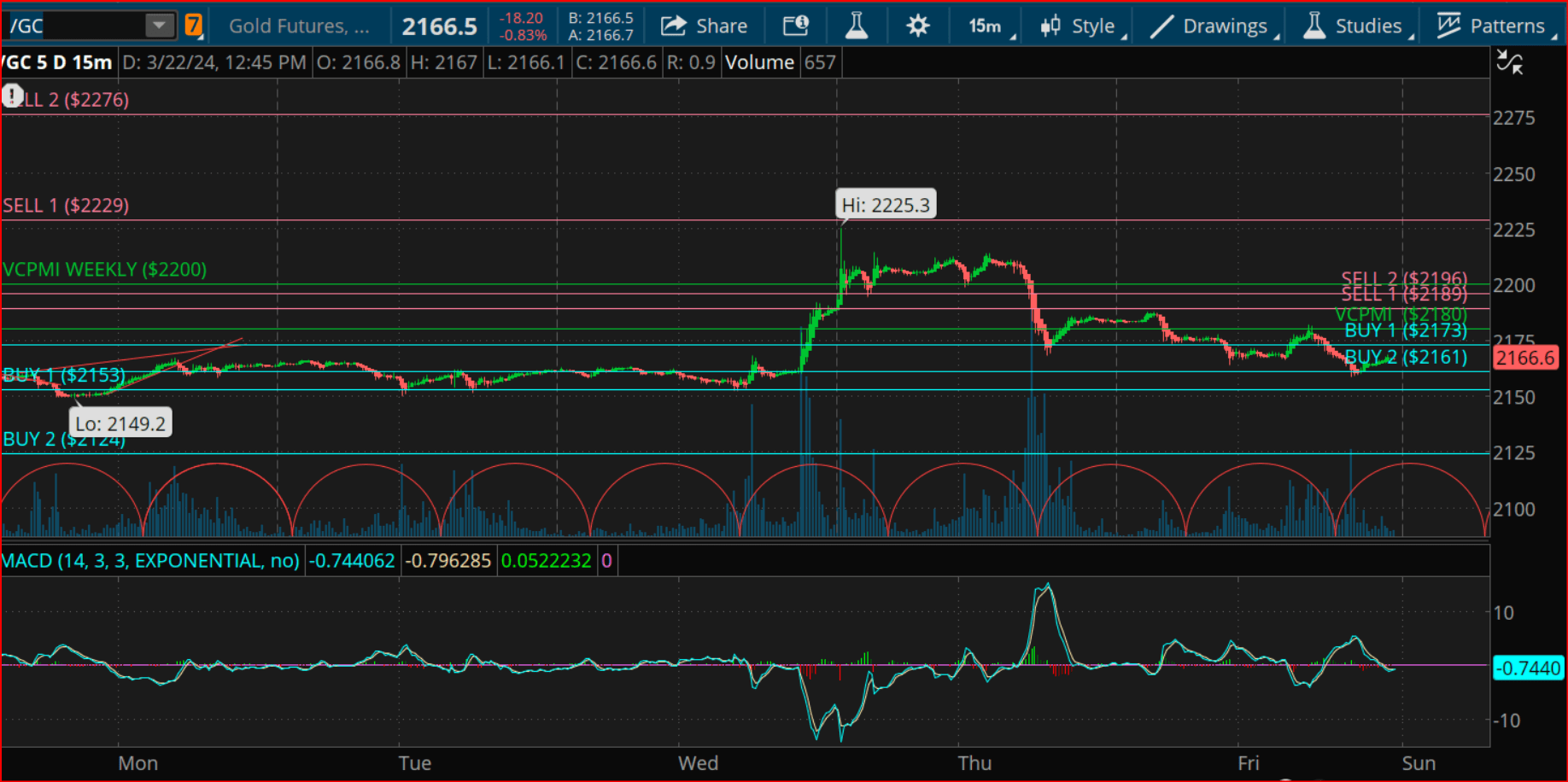
Task: Open the Patterns menu
Action: 1495,26
